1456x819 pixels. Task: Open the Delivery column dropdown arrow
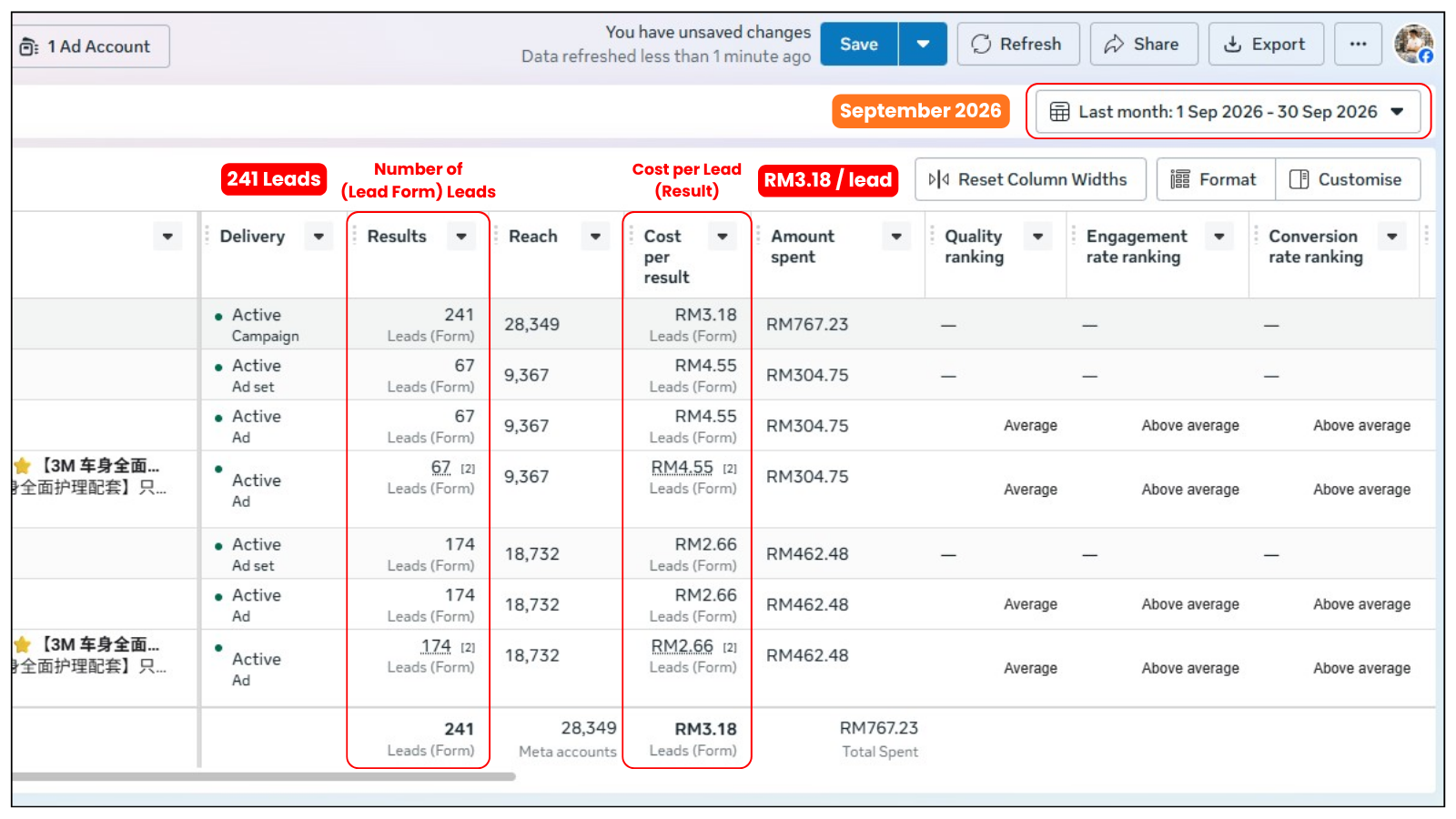tap(318, 237)
